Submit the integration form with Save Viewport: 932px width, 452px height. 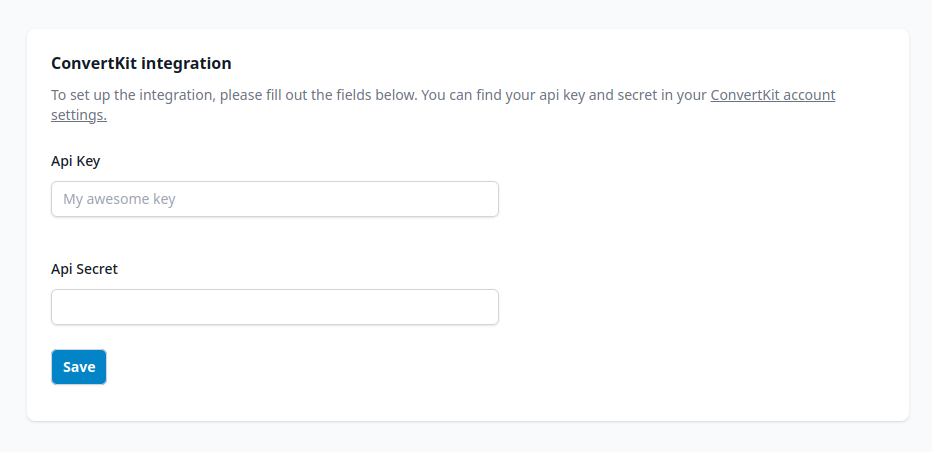[79, 367]
